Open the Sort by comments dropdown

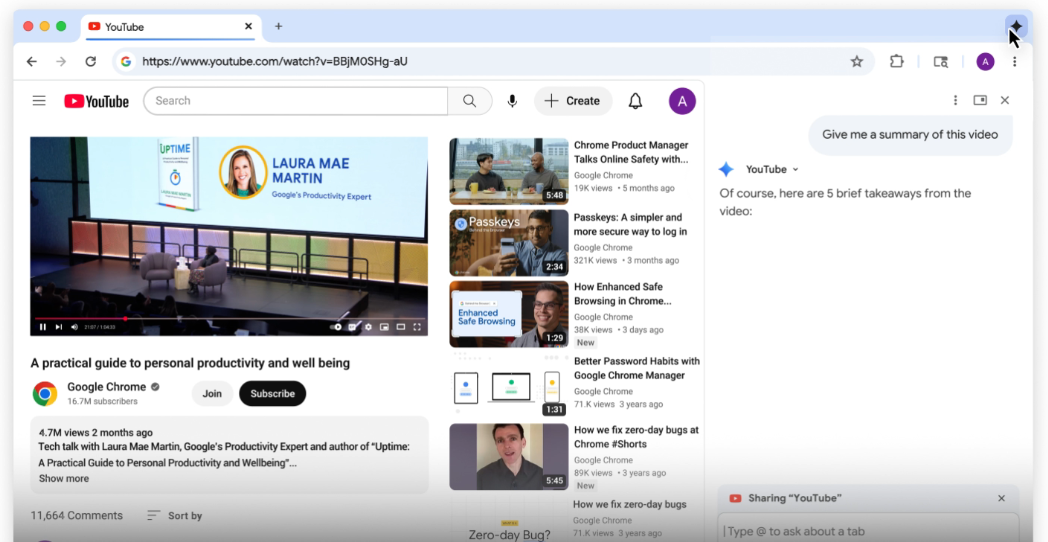(175, 516)
